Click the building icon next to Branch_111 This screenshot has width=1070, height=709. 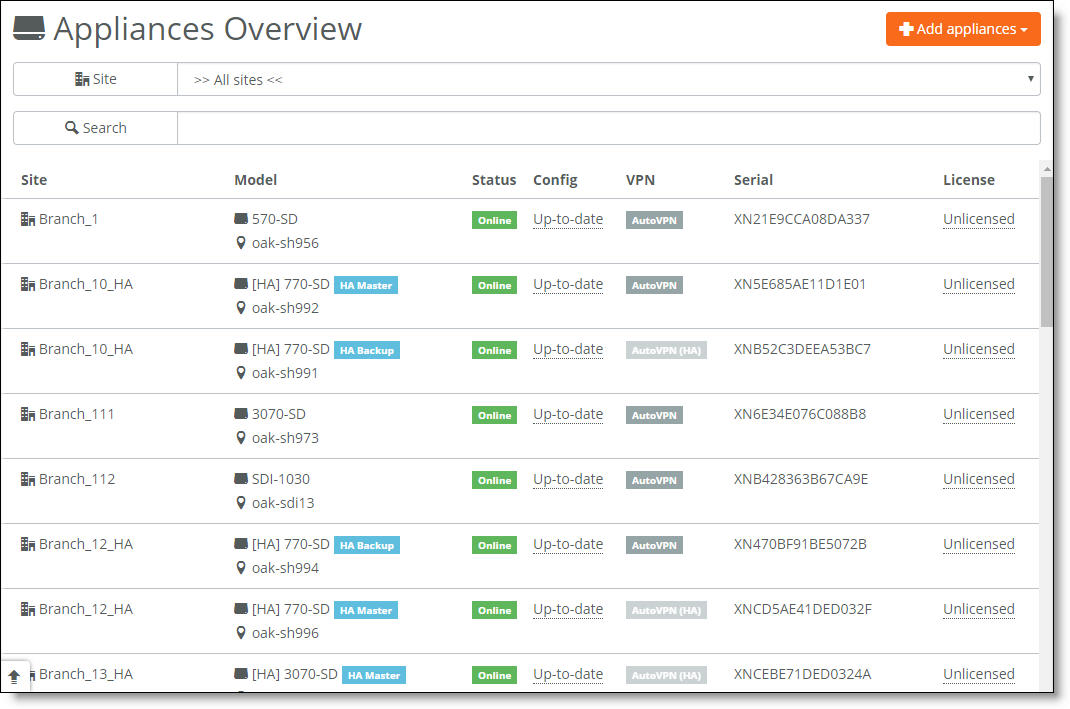pyautogui.click(x=28, y=414)
